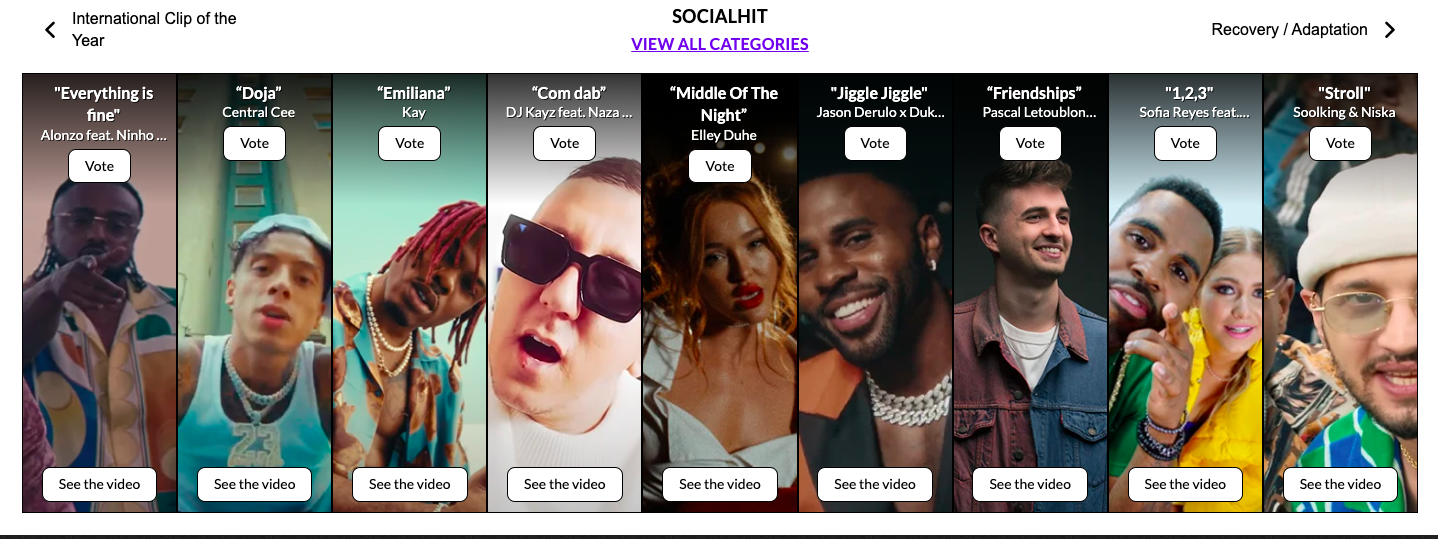Viewport: 1438px width, 539px height.
Task: Vote for "Doja" by Central Cee
Action: pyautogui.click(x=254, y=143)
